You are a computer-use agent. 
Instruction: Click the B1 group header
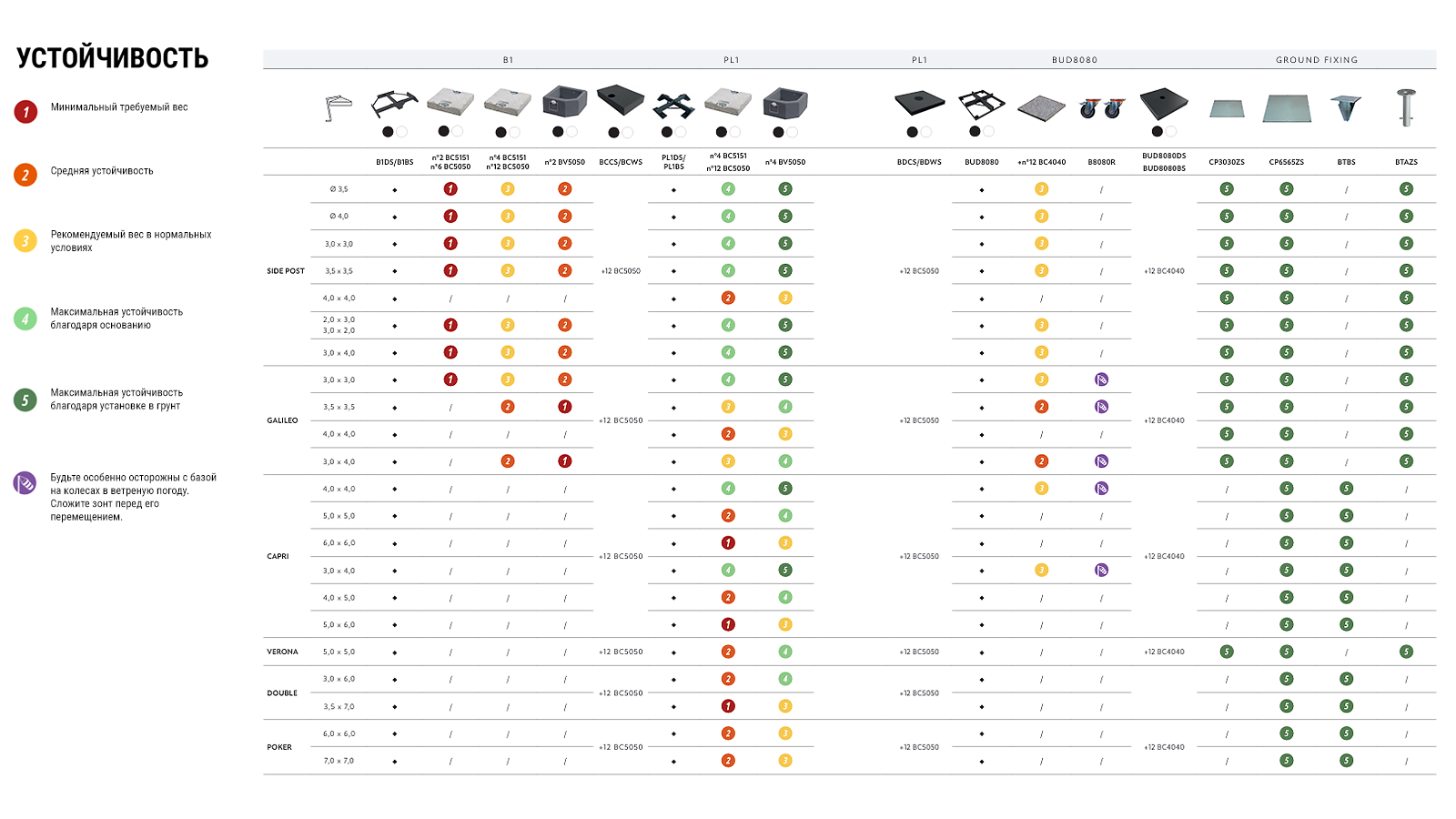[508, 60]
